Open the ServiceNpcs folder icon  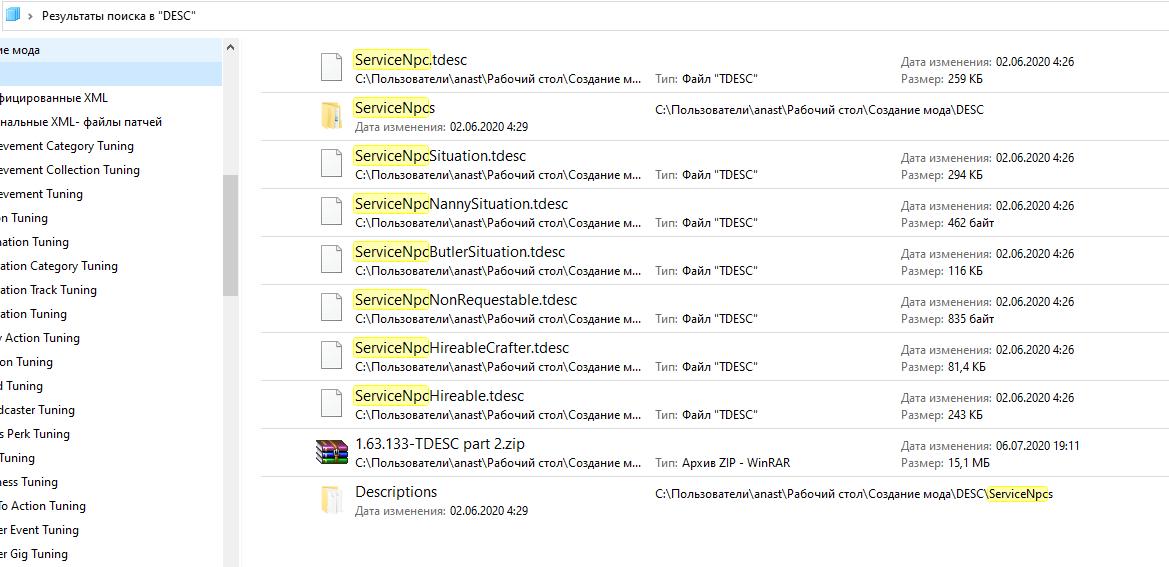(x=331, y=115)
